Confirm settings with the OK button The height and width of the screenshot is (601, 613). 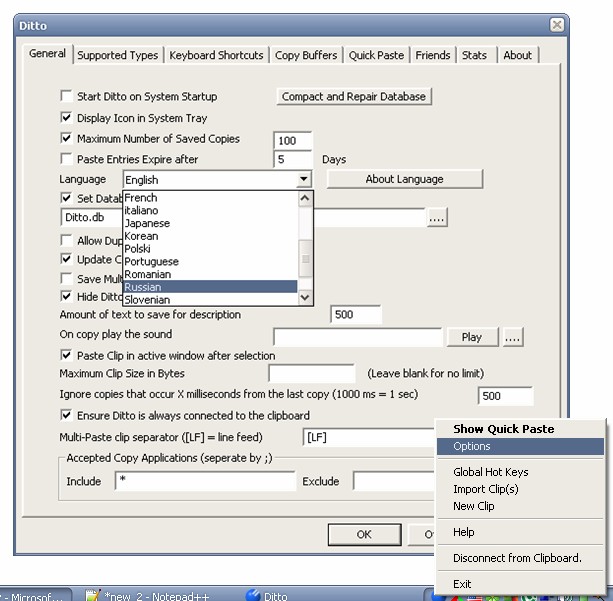coord(364,534)
